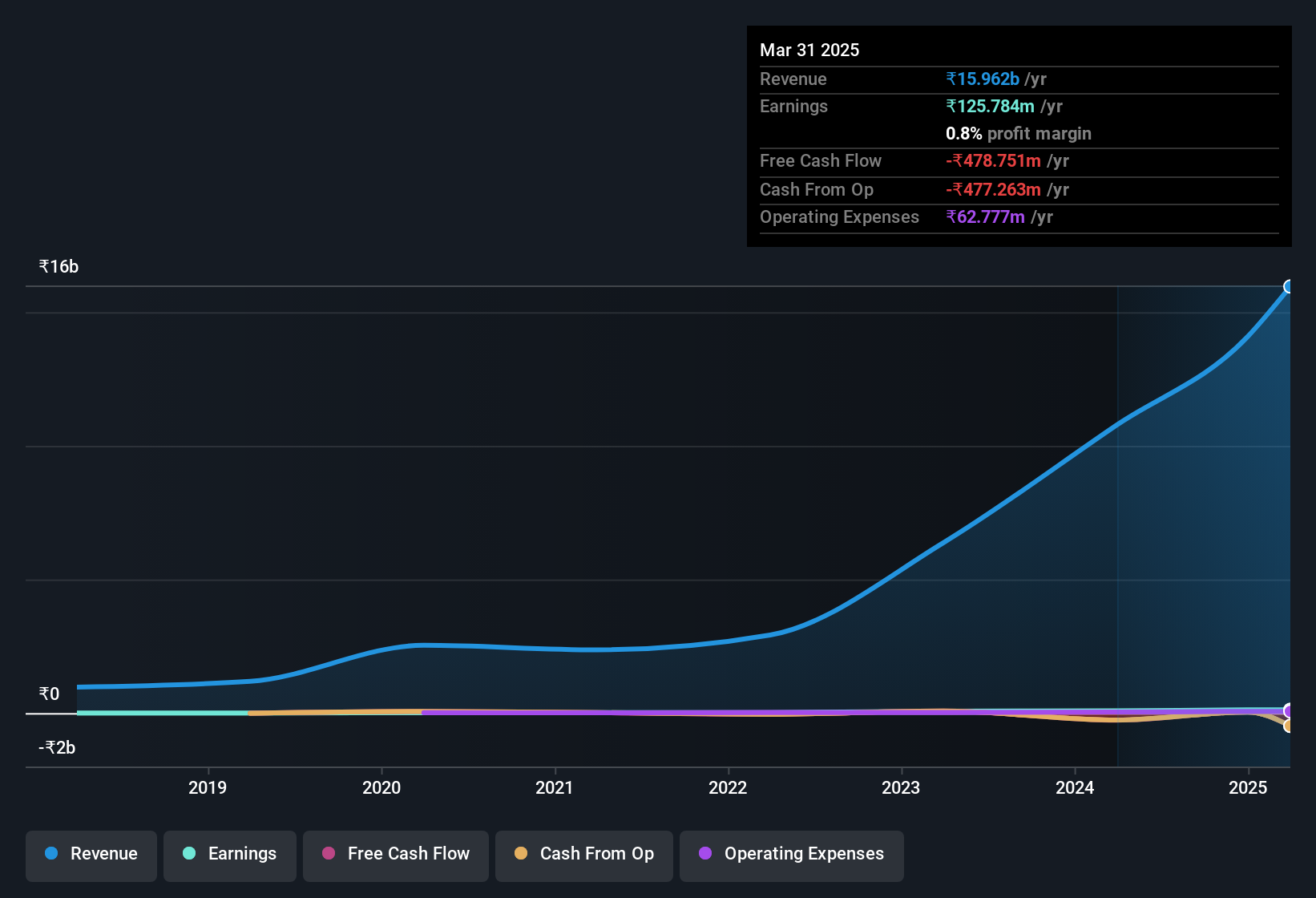The height and width of the screenshot is (898, 1316).
Task: Click the -₹478.751m free cash flow value
Action: tap(993, 161)
